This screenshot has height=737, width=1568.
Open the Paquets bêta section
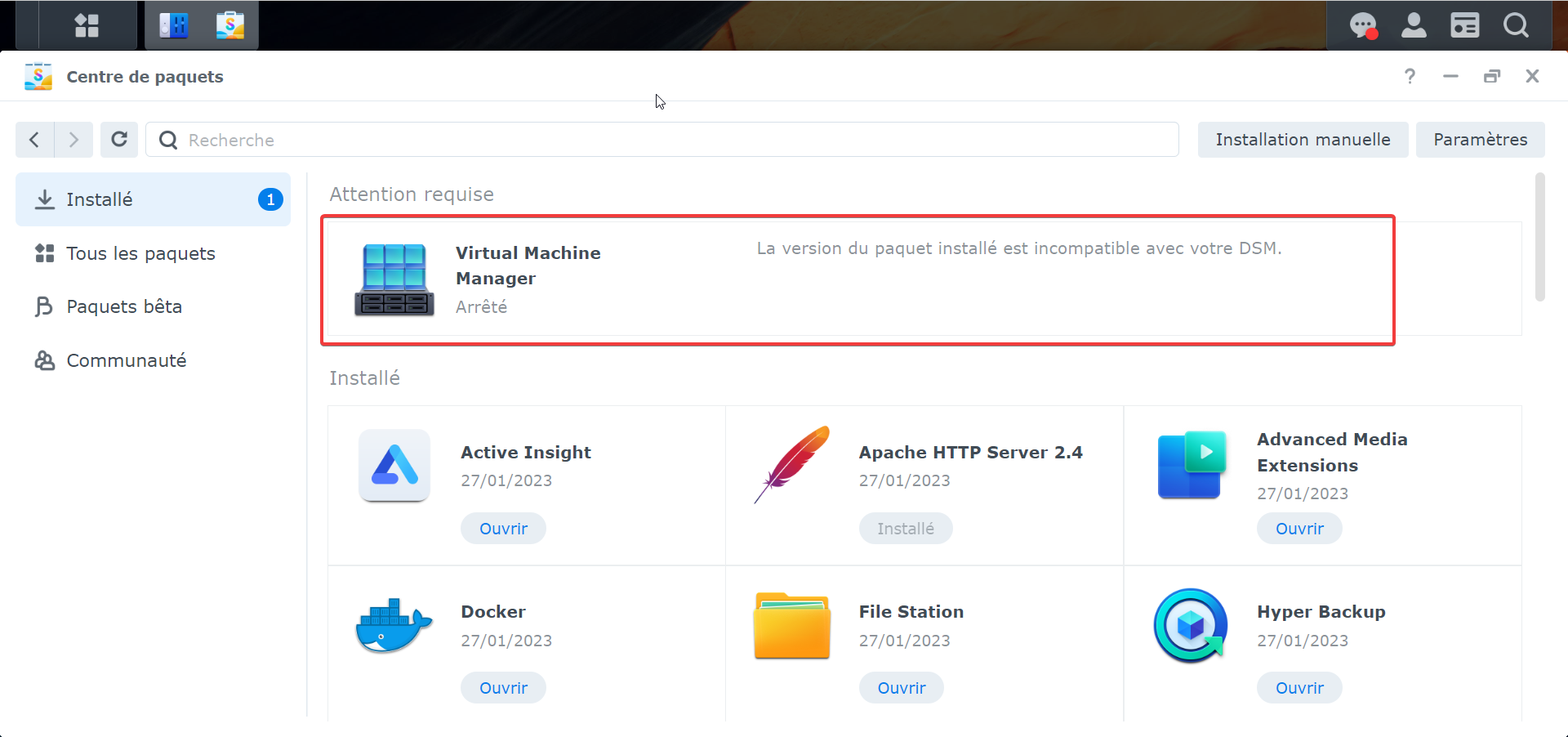153,306
